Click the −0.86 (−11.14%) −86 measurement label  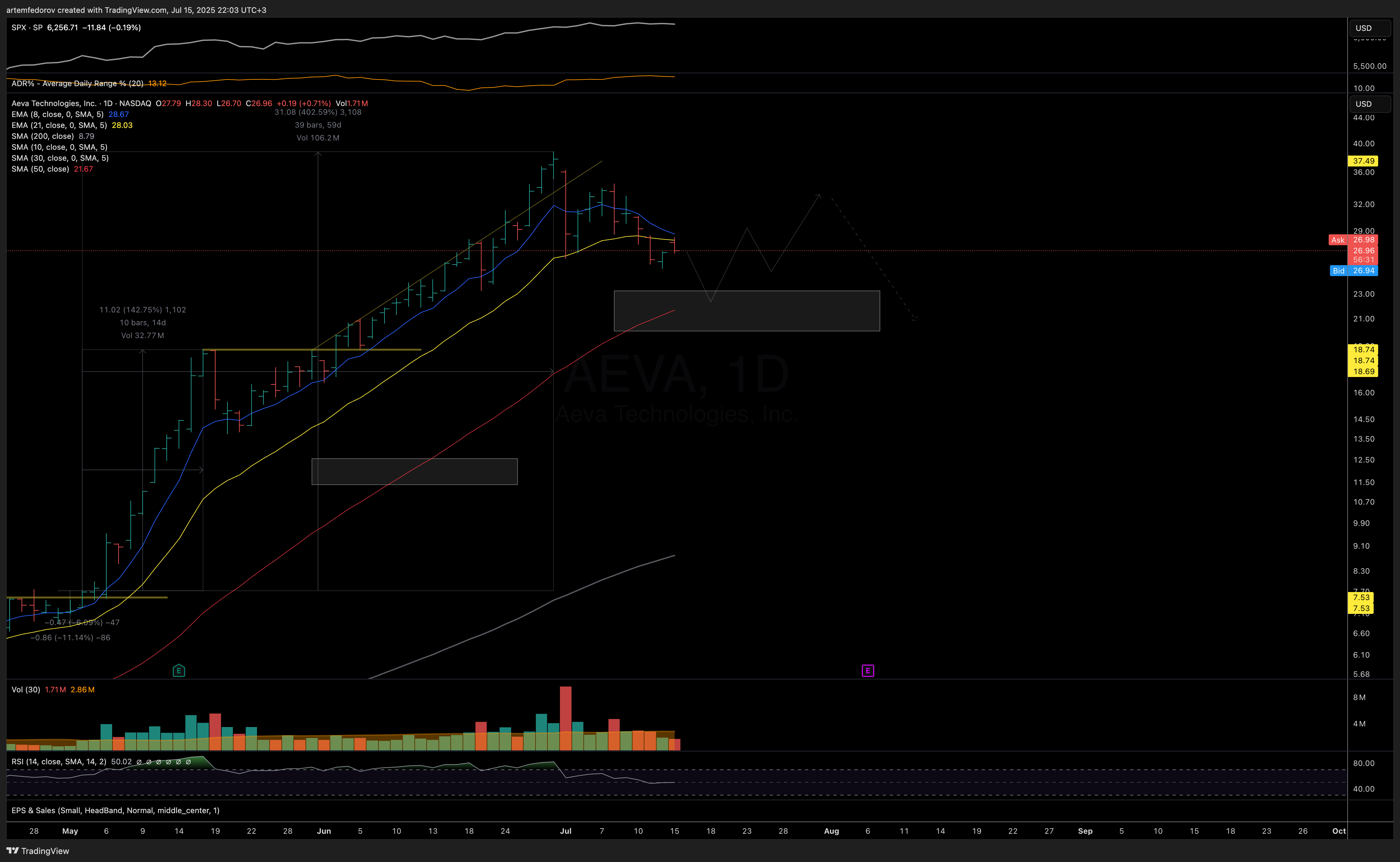[x=70, y=637]
